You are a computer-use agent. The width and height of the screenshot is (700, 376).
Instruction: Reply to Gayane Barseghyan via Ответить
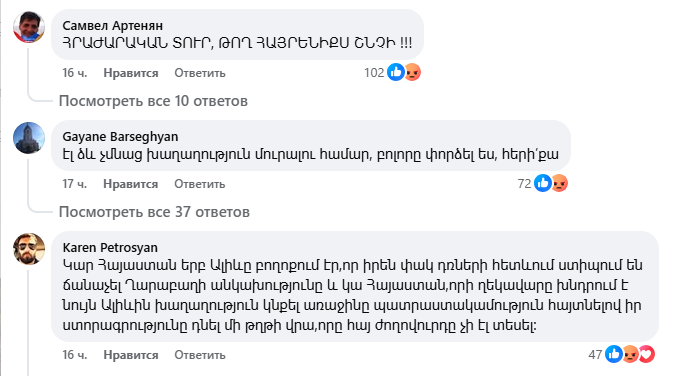(200, 184)
